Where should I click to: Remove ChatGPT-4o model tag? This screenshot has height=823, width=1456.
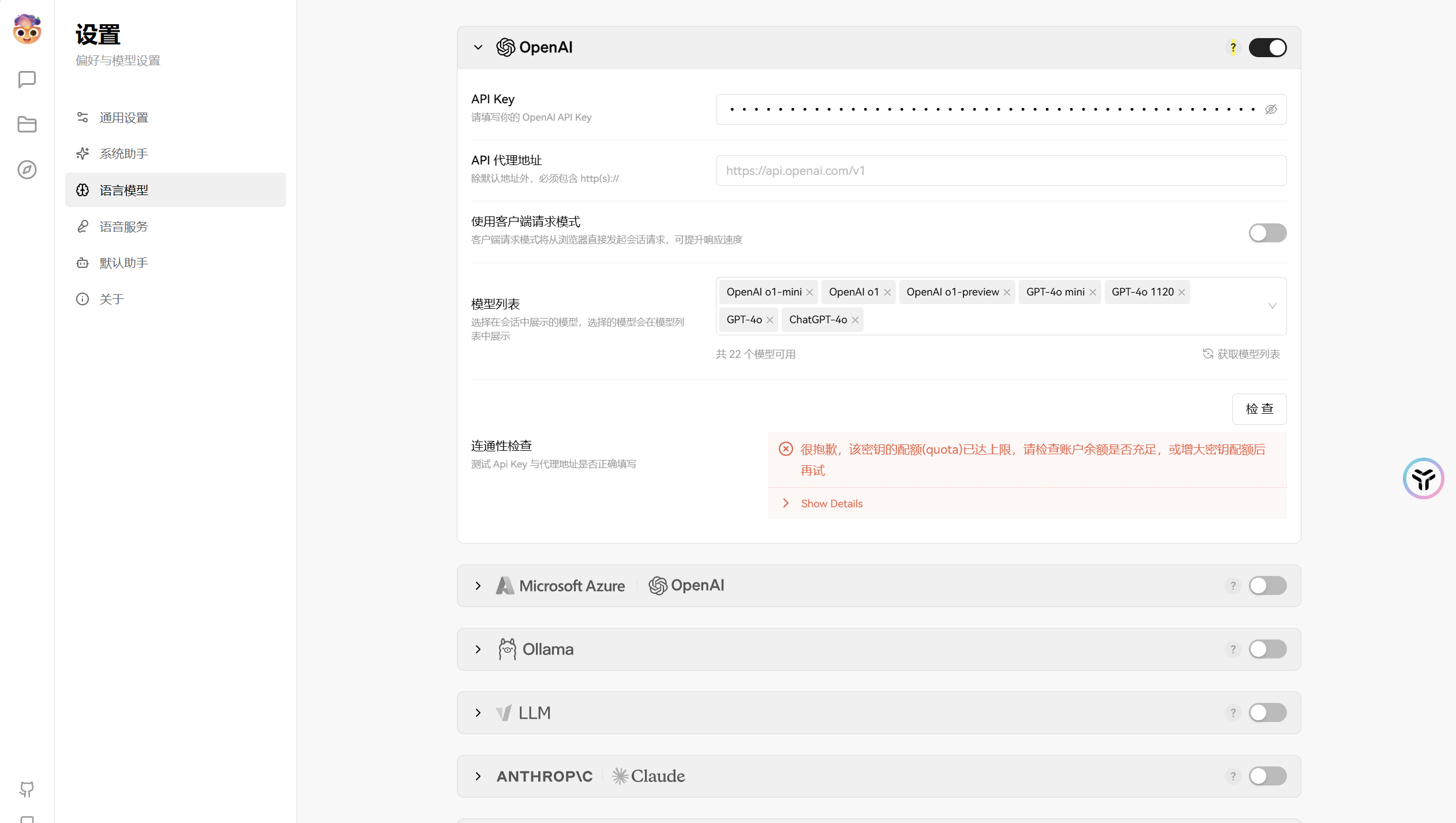[x=855, y=320]
